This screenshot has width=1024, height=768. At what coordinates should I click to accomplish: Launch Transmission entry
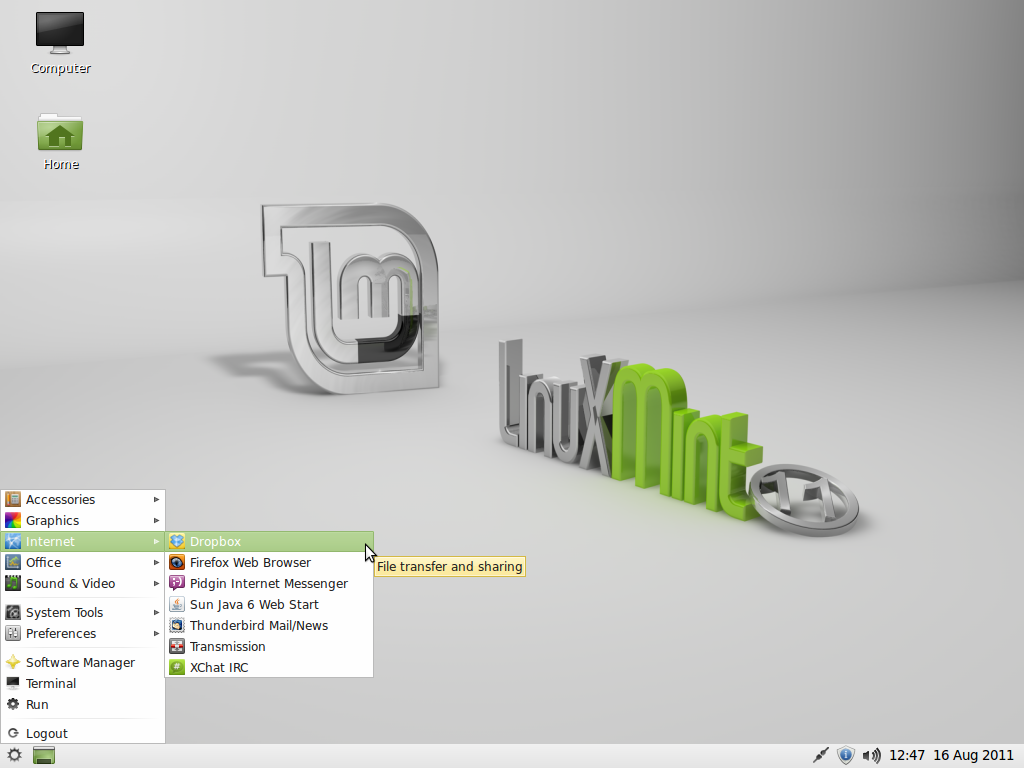269,647
